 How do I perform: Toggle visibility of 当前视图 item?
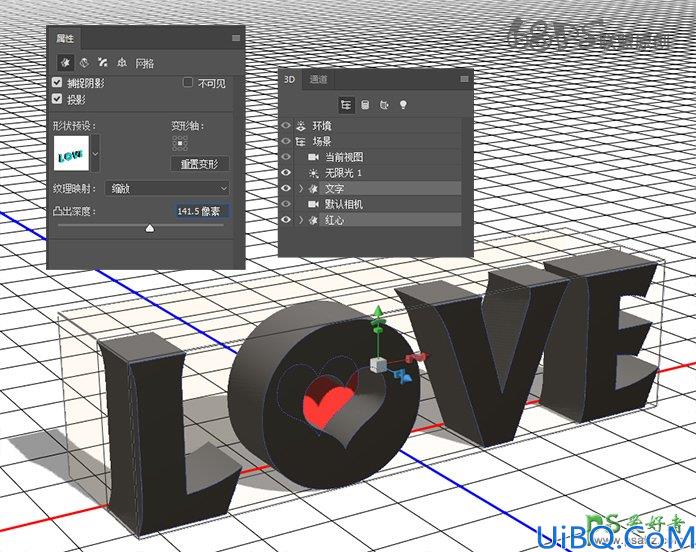pos(286,157)
